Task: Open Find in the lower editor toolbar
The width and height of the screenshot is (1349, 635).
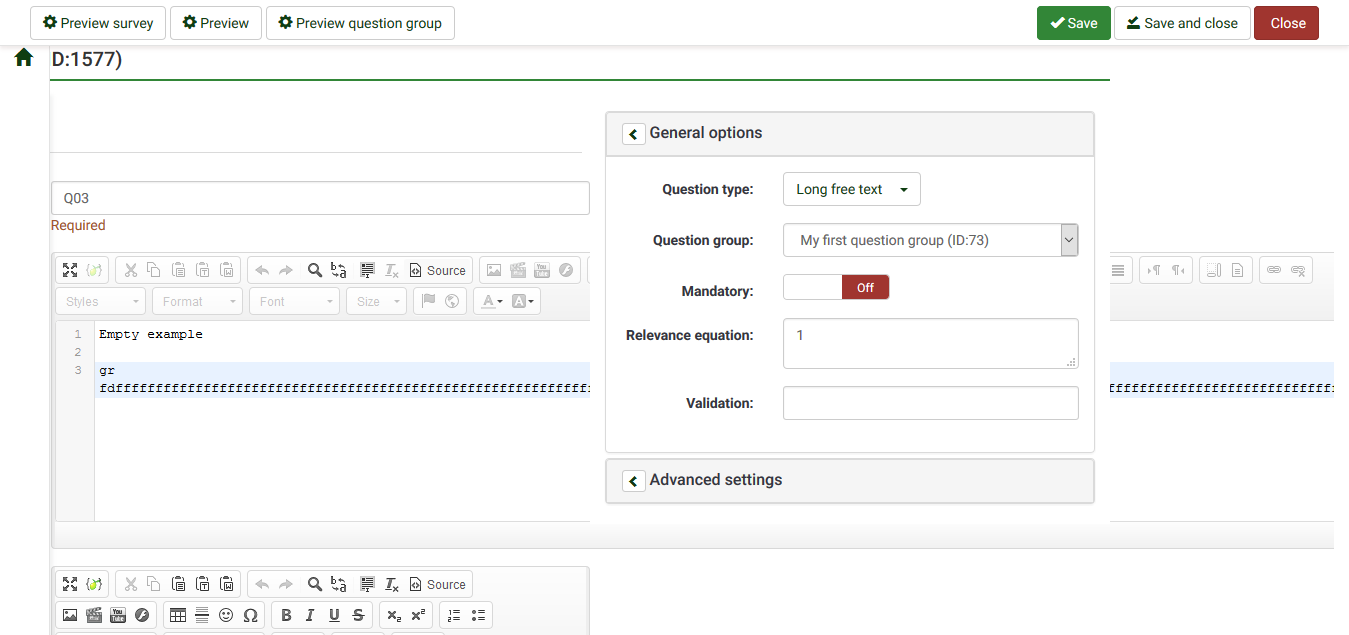Action: pos(314,584)
